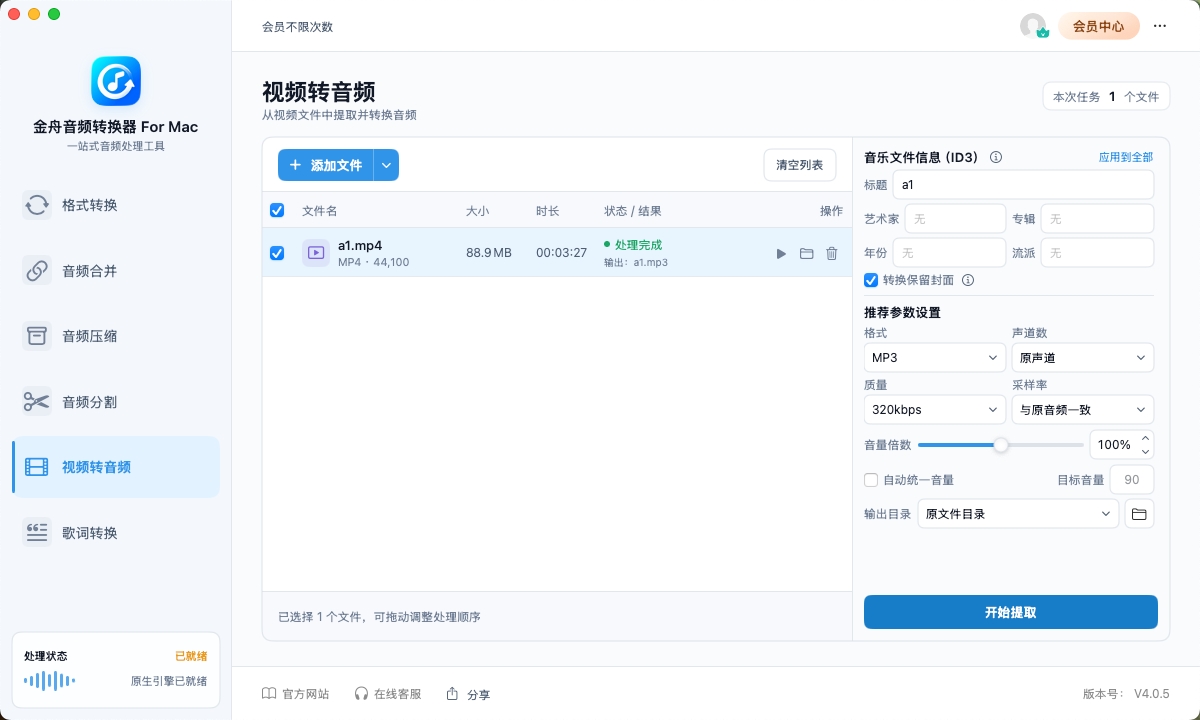Viewport: 1200px width, 720px height.
Task: Click the Add File button
Action: click(326, 165)
